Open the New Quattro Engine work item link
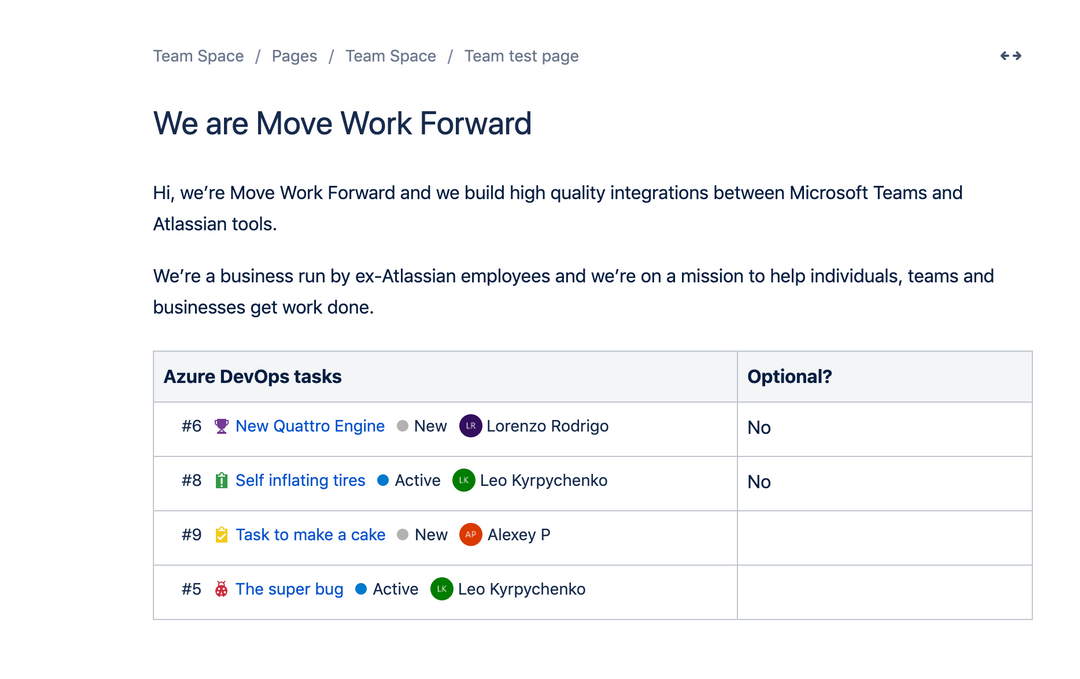Viewport: 1080px width, 679px height. coord(310,426)
